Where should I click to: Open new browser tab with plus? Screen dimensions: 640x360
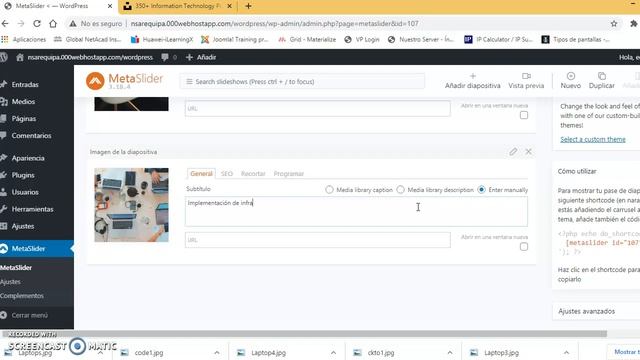248,6
